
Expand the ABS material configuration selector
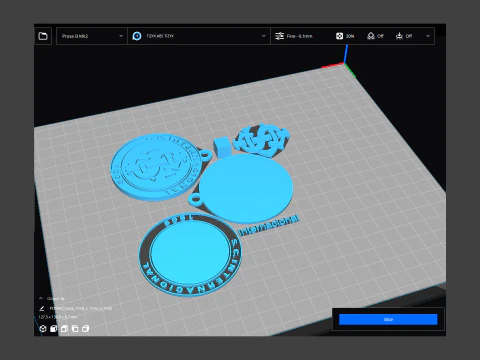(199, 36)
